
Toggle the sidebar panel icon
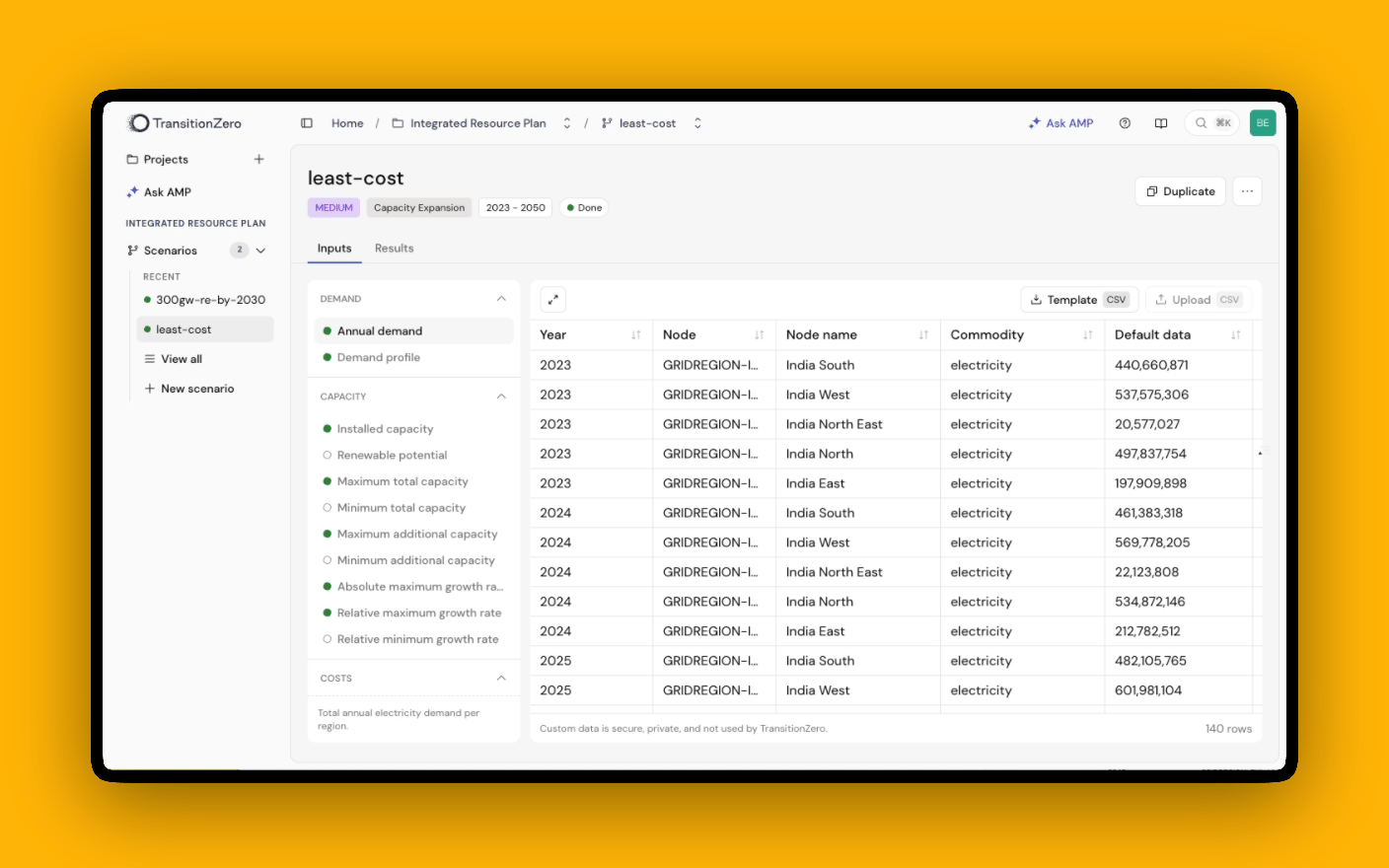[x=307, y=123]
